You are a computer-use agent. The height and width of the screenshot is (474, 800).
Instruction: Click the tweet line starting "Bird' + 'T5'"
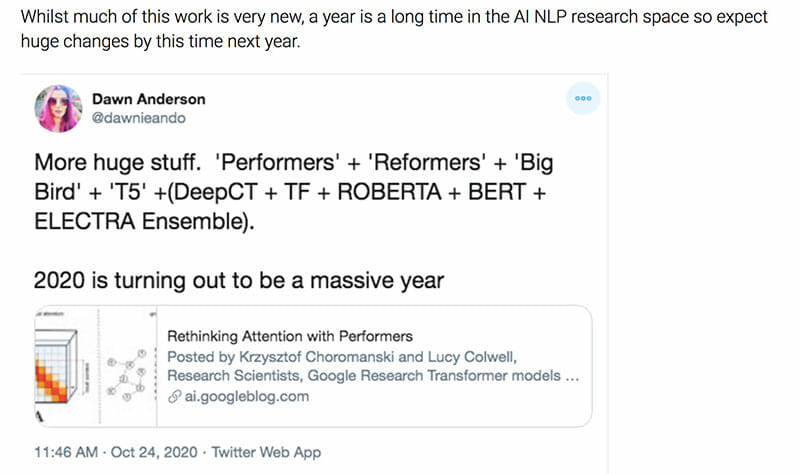[x=290, y=192]
